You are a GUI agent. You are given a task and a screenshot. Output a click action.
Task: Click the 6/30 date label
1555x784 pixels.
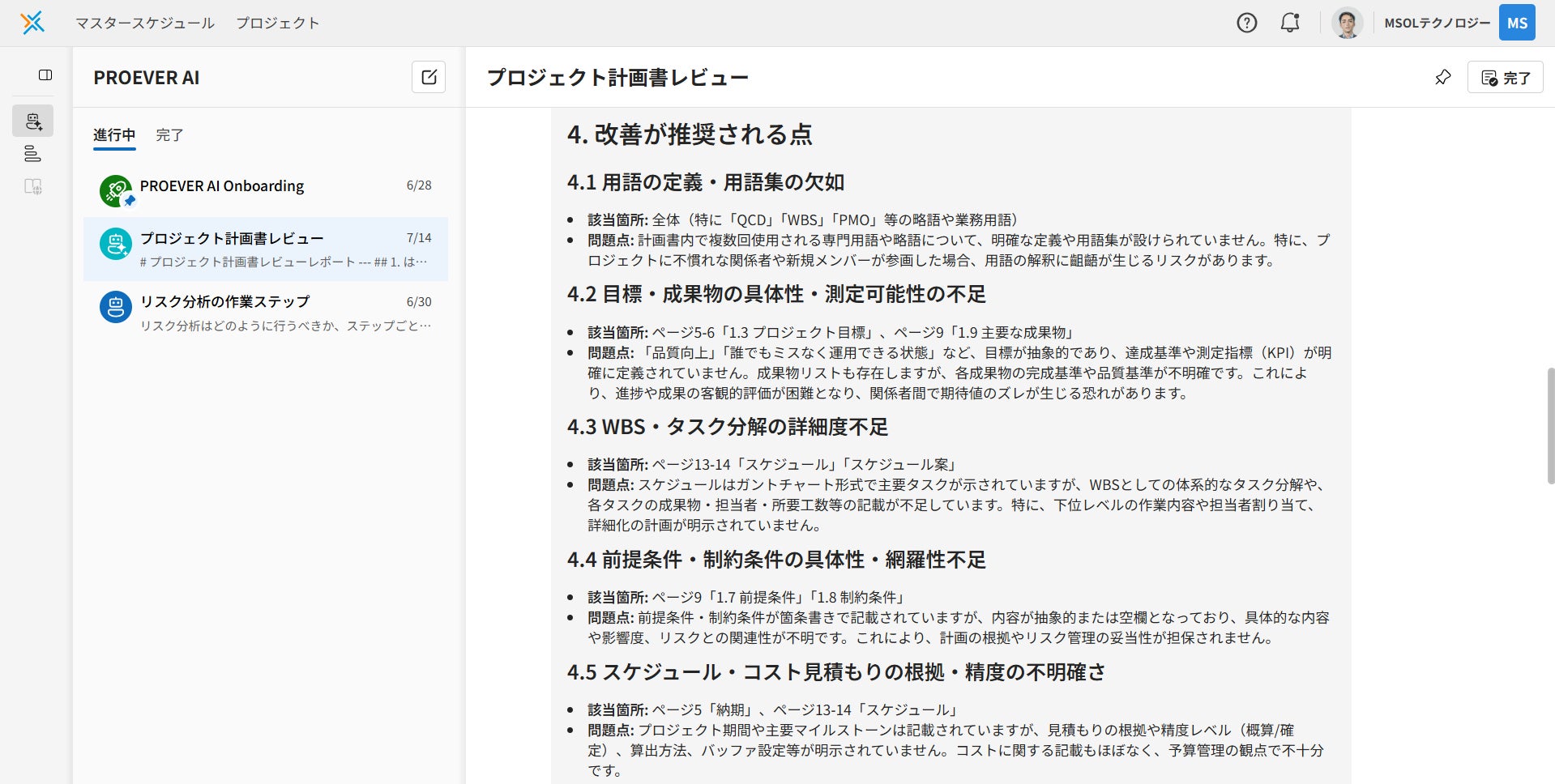[419, 302]
